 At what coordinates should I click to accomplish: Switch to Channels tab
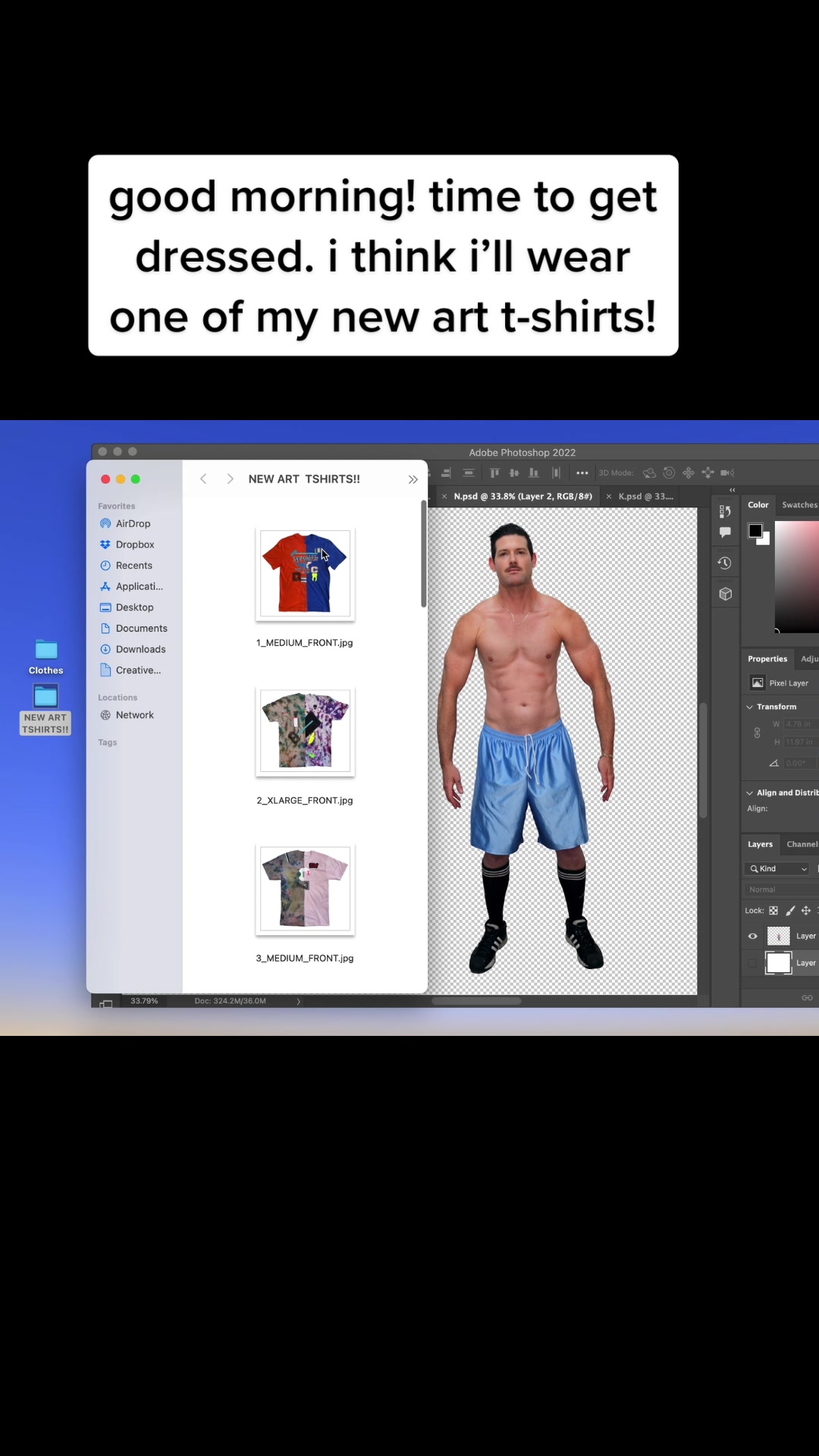pos(802,844)
